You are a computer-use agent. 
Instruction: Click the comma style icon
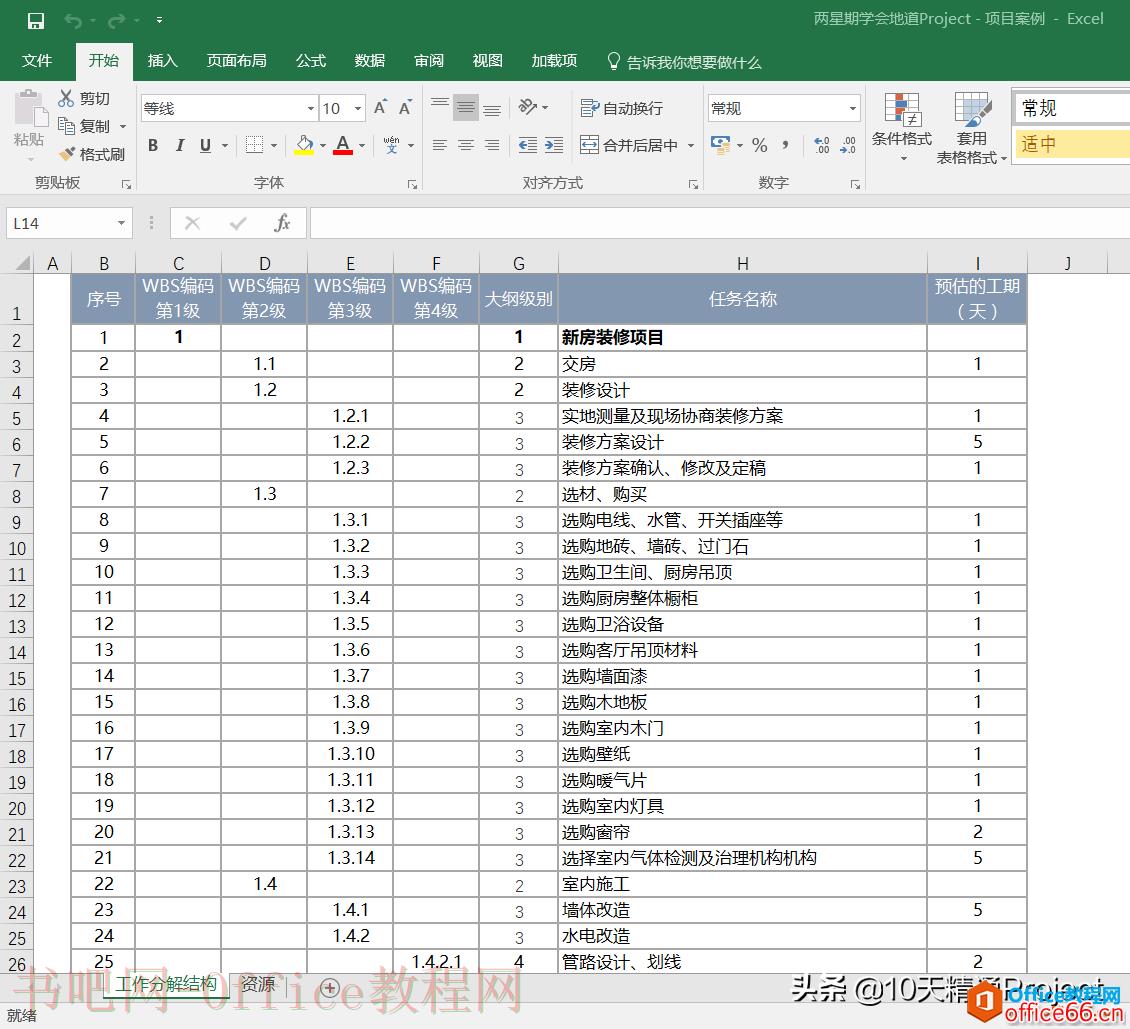point(786,146)
